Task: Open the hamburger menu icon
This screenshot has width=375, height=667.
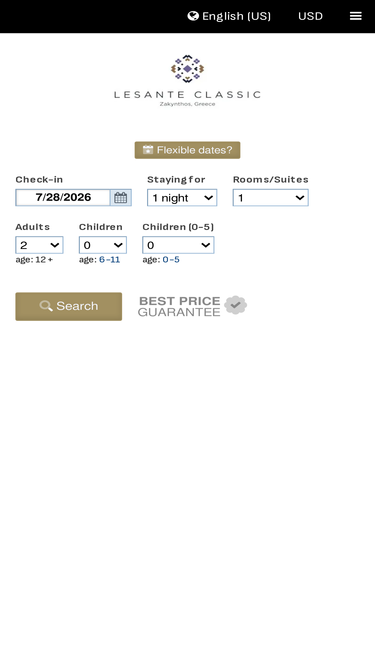Action: 355,16
